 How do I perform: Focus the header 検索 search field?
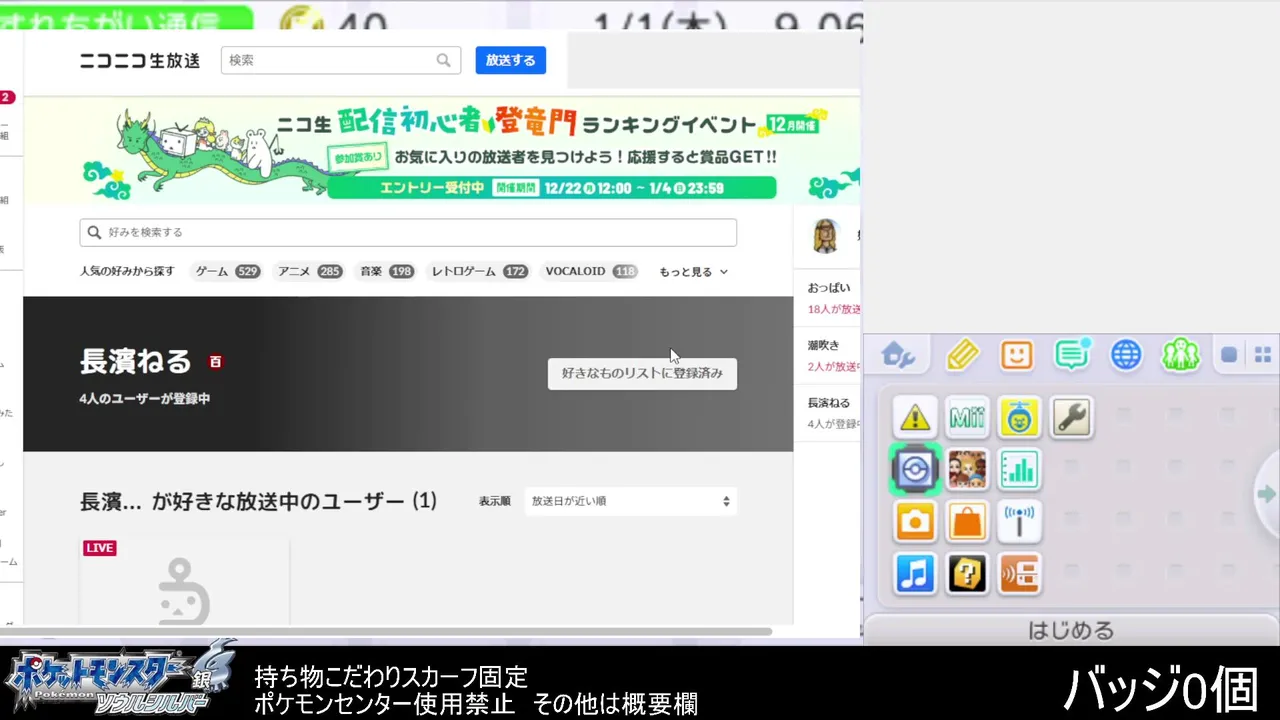(x=340, y=60)
